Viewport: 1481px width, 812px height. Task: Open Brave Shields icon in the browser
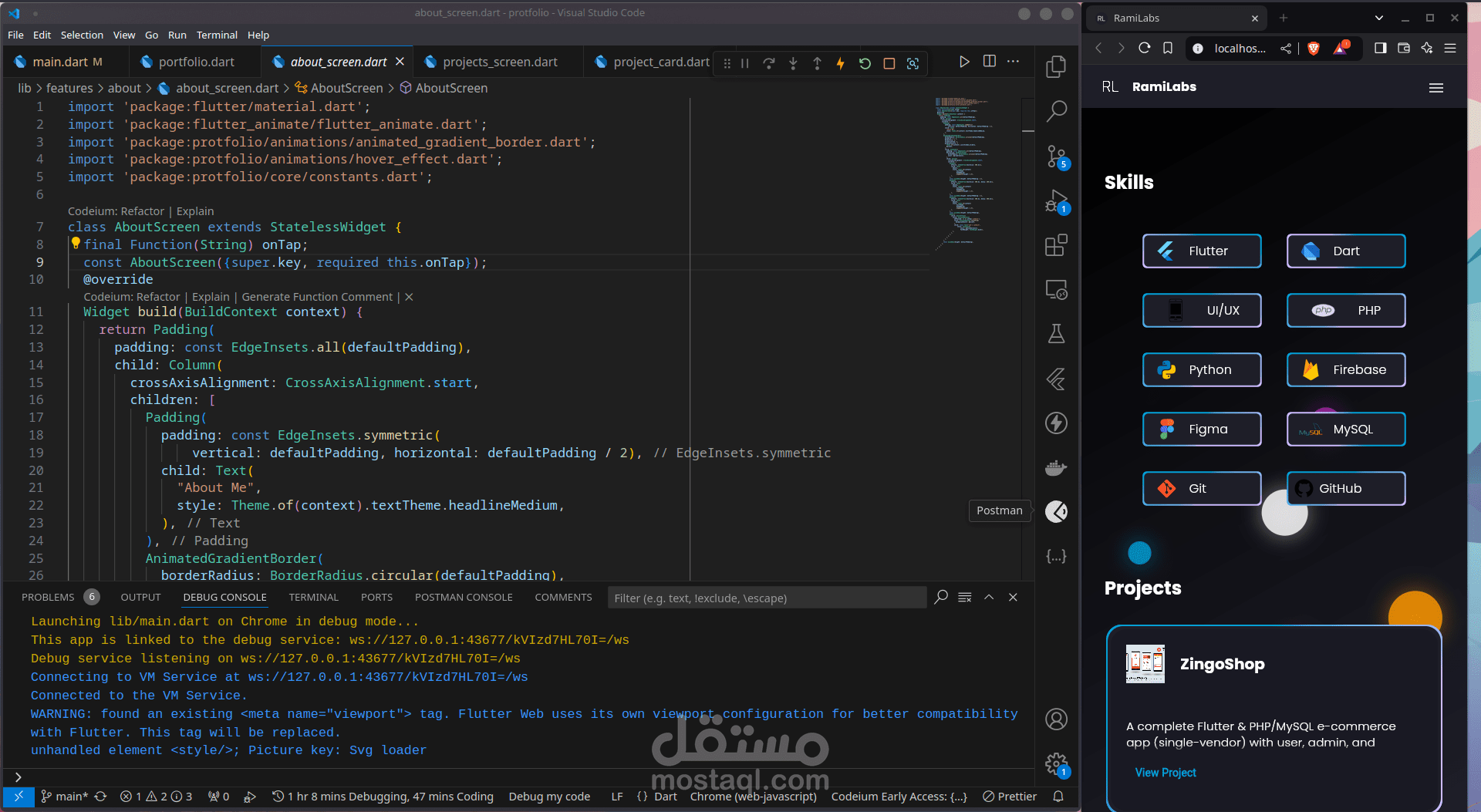[x=1314, y=48]
